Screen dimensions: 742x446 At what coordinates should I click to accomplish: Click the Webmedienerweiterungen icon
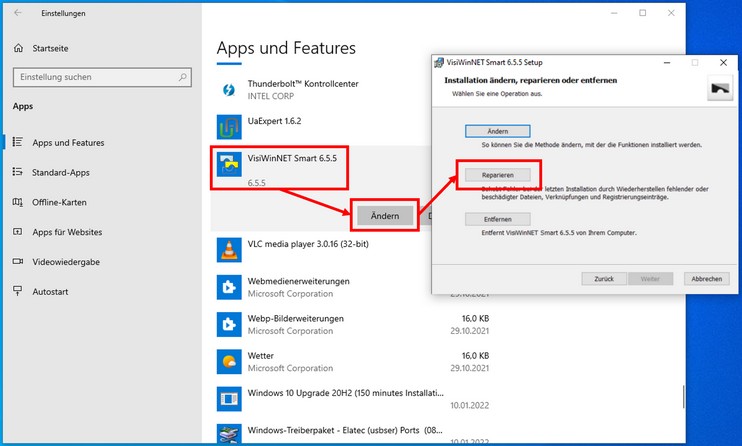click(x=230, y=287)
